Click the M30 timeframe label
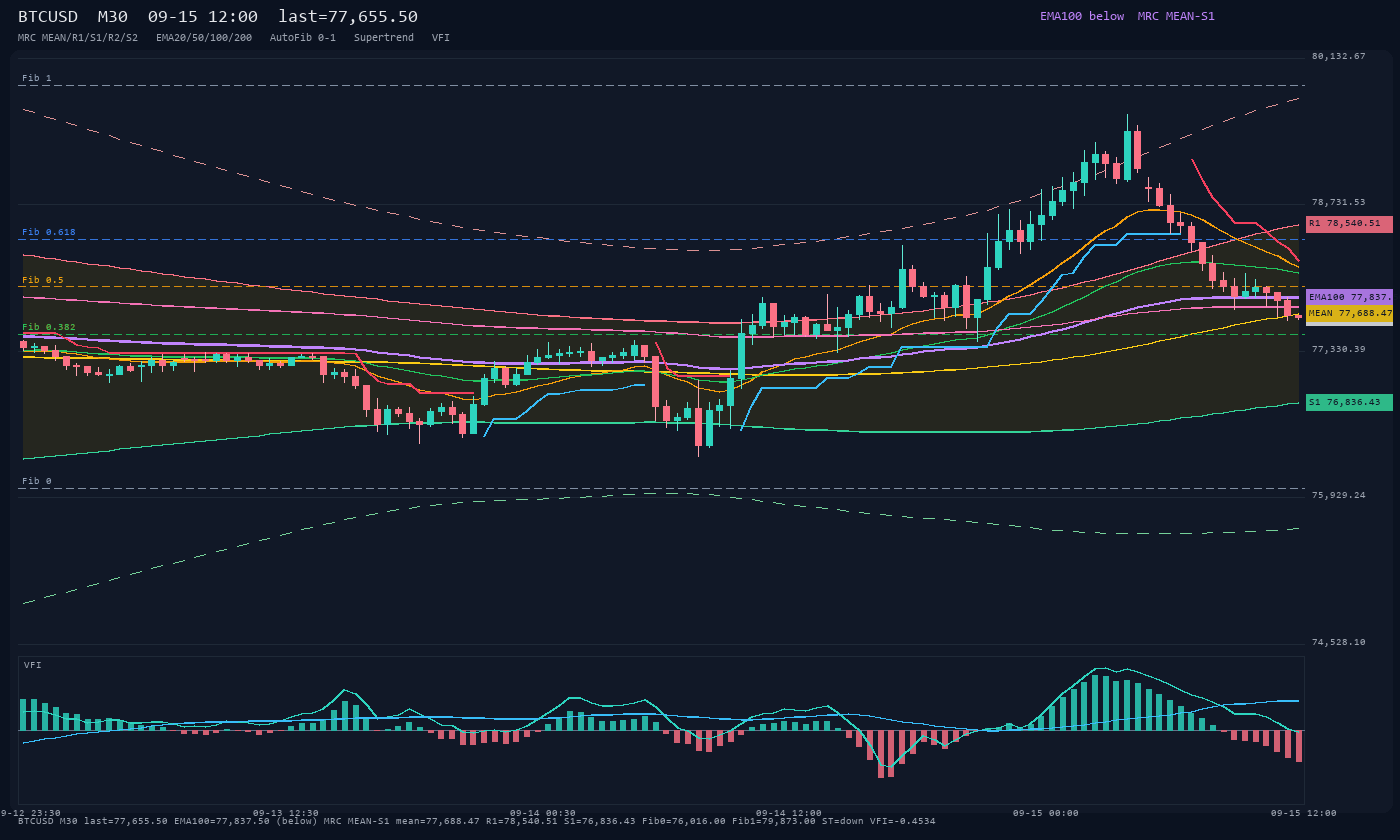The image size is (1400, 840). [x=113, y=17]
